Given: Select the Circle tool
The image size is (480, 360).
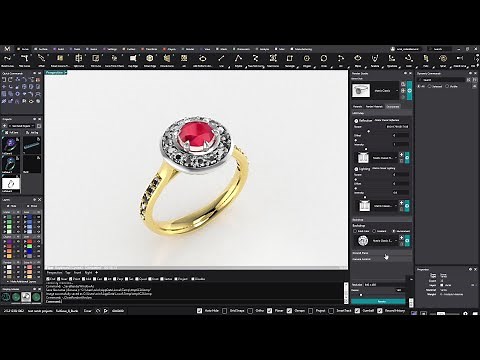Looking at the screenshot, I should [x=324, y=60].
